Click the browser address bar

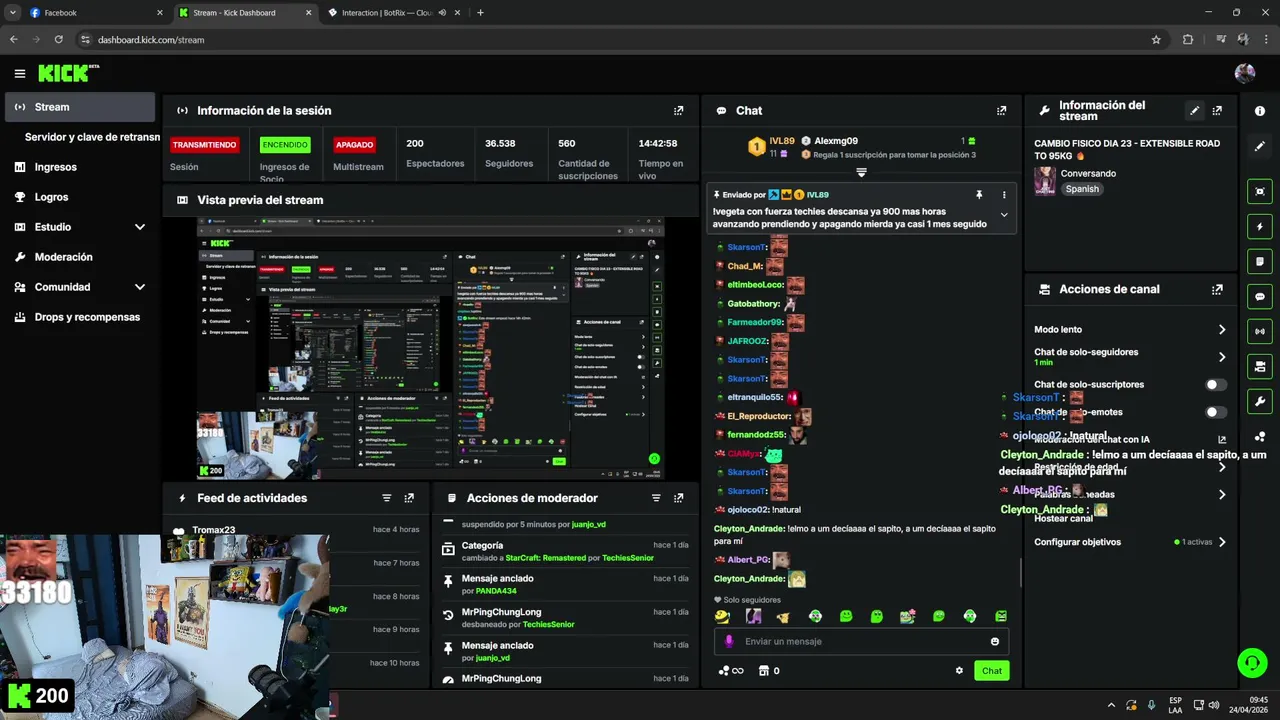click(620, 40)
